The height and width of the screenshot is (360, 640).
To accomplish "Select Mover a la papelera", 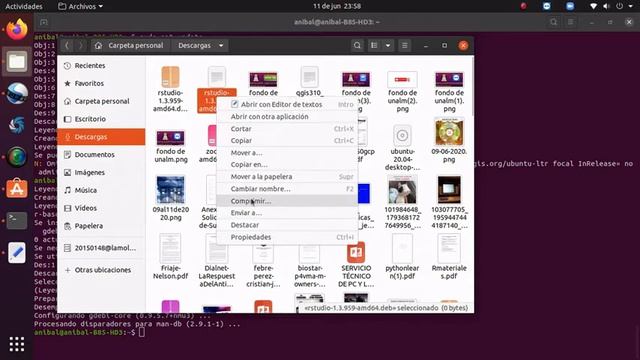I will coord(287,177).
